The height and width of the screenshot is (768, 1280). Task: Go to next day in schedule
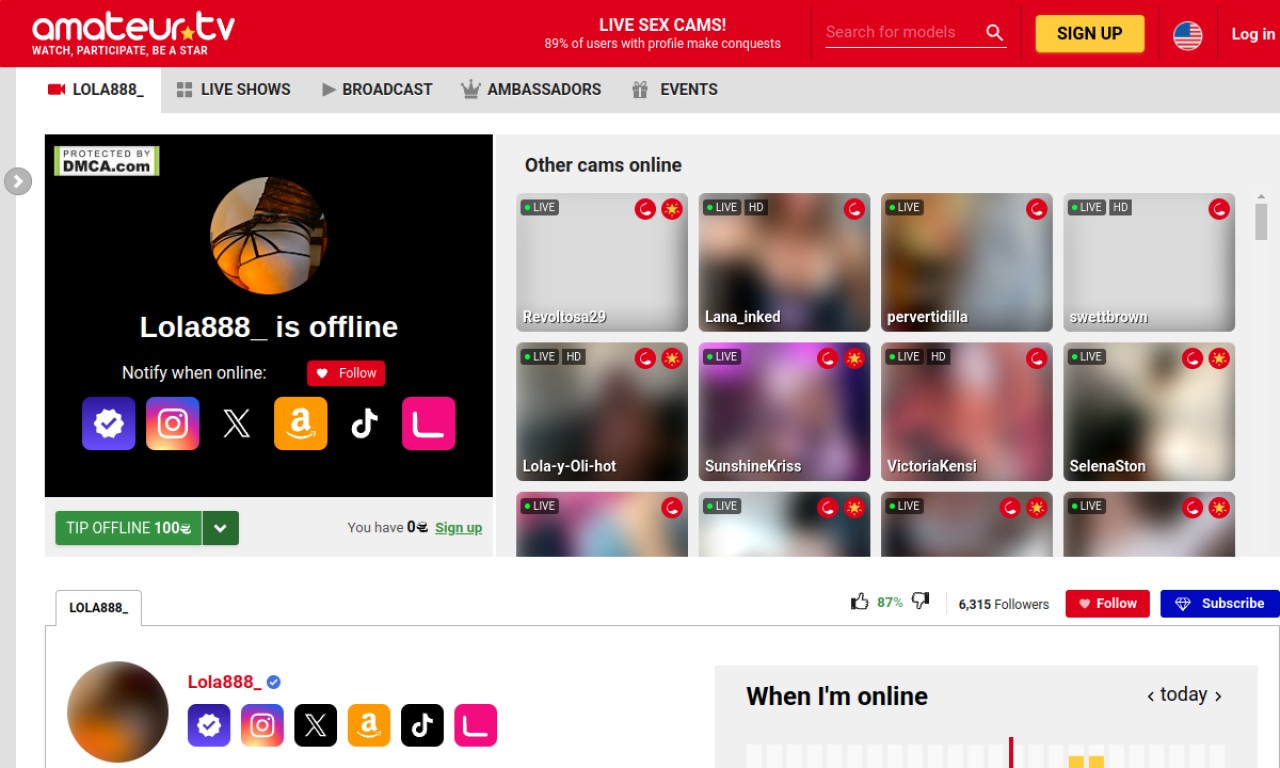click(1217, 696)
